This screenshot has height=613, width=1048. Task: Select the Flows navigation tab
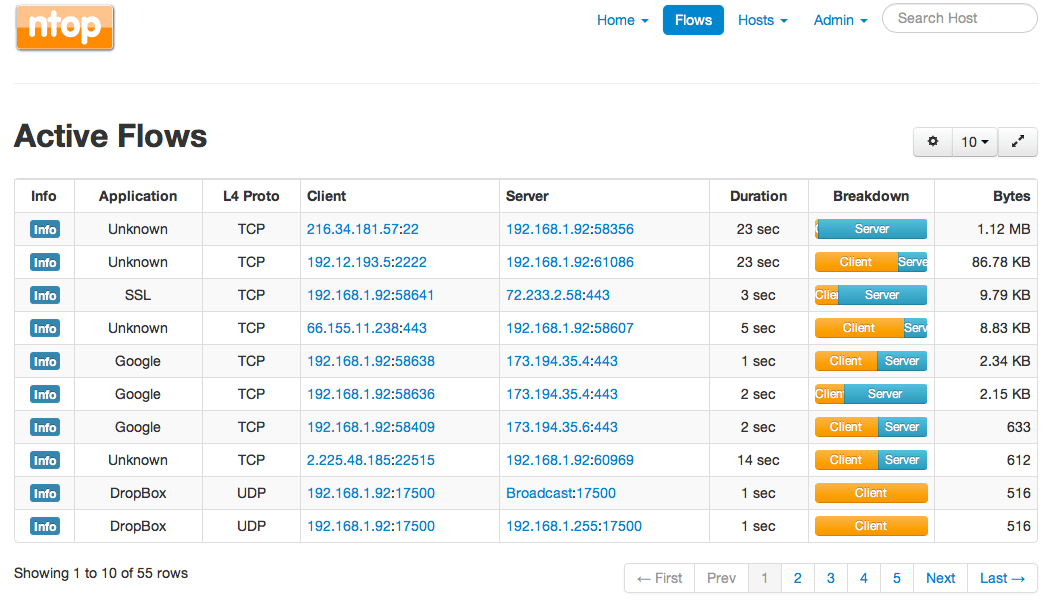pos(693,19)
